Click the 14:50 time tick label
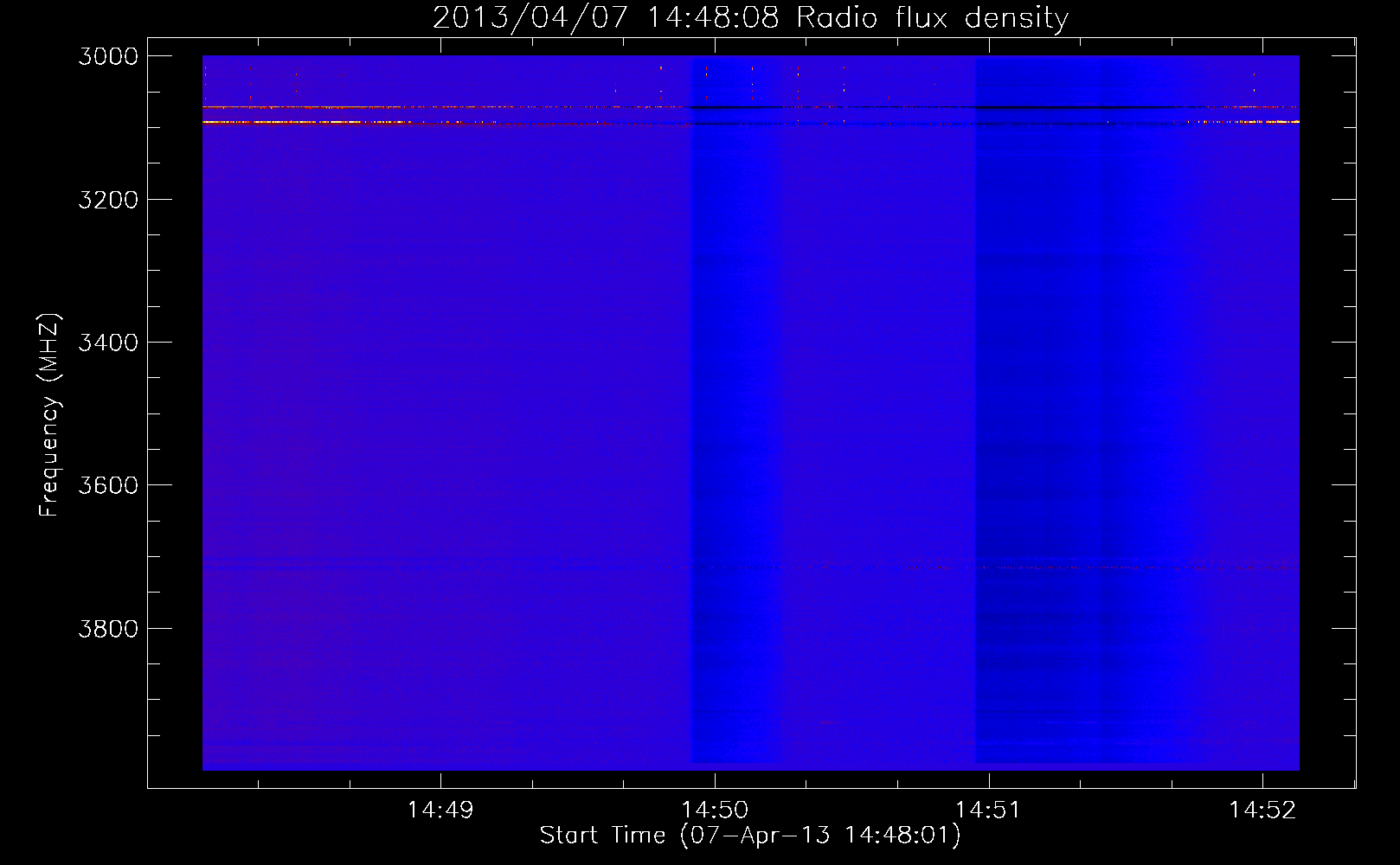This screenshot has height=865, width=1400. [x=715, y=810]
